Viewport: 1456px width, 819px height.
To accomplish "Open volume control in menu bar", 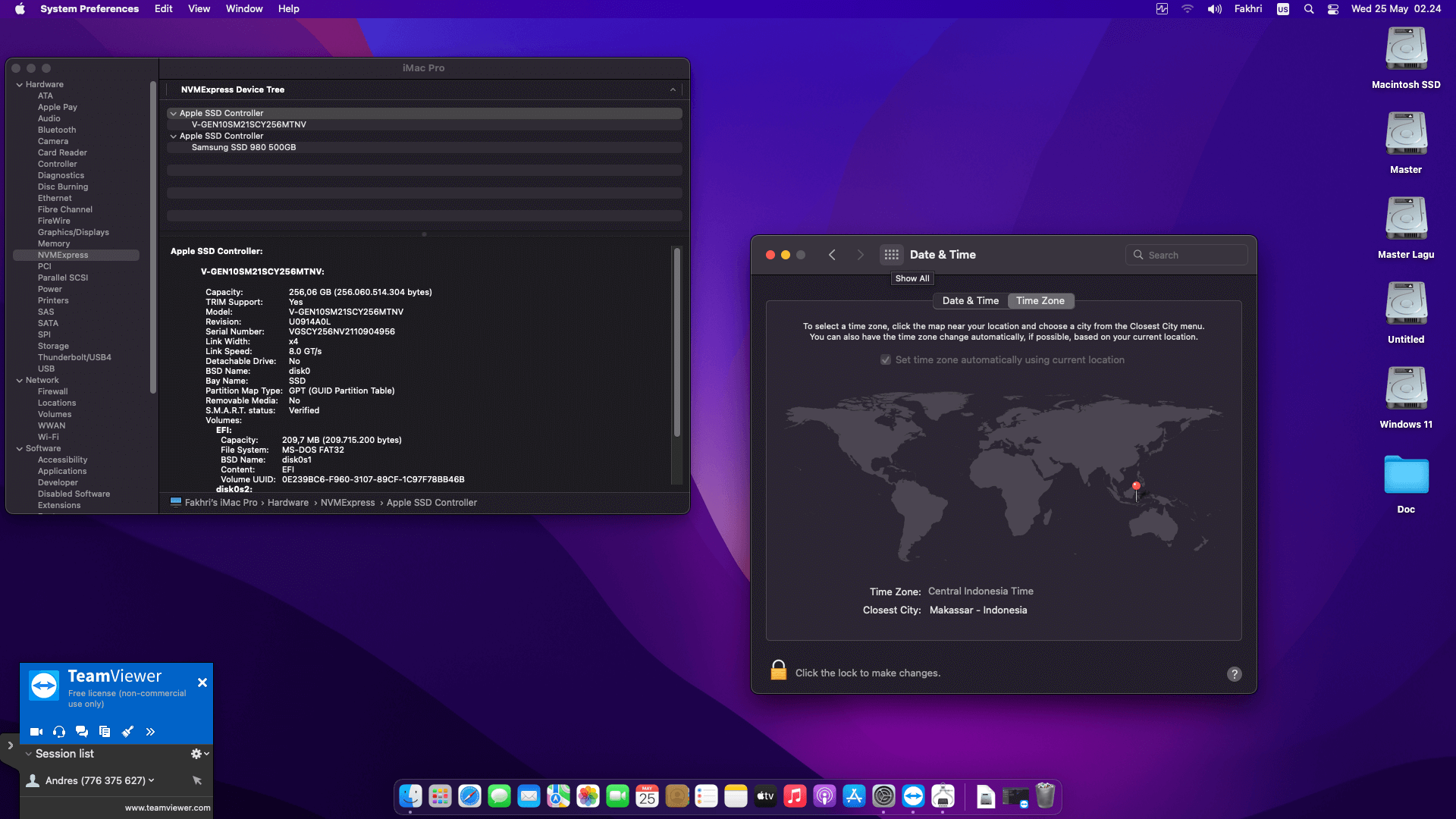I will (1214, 9).
